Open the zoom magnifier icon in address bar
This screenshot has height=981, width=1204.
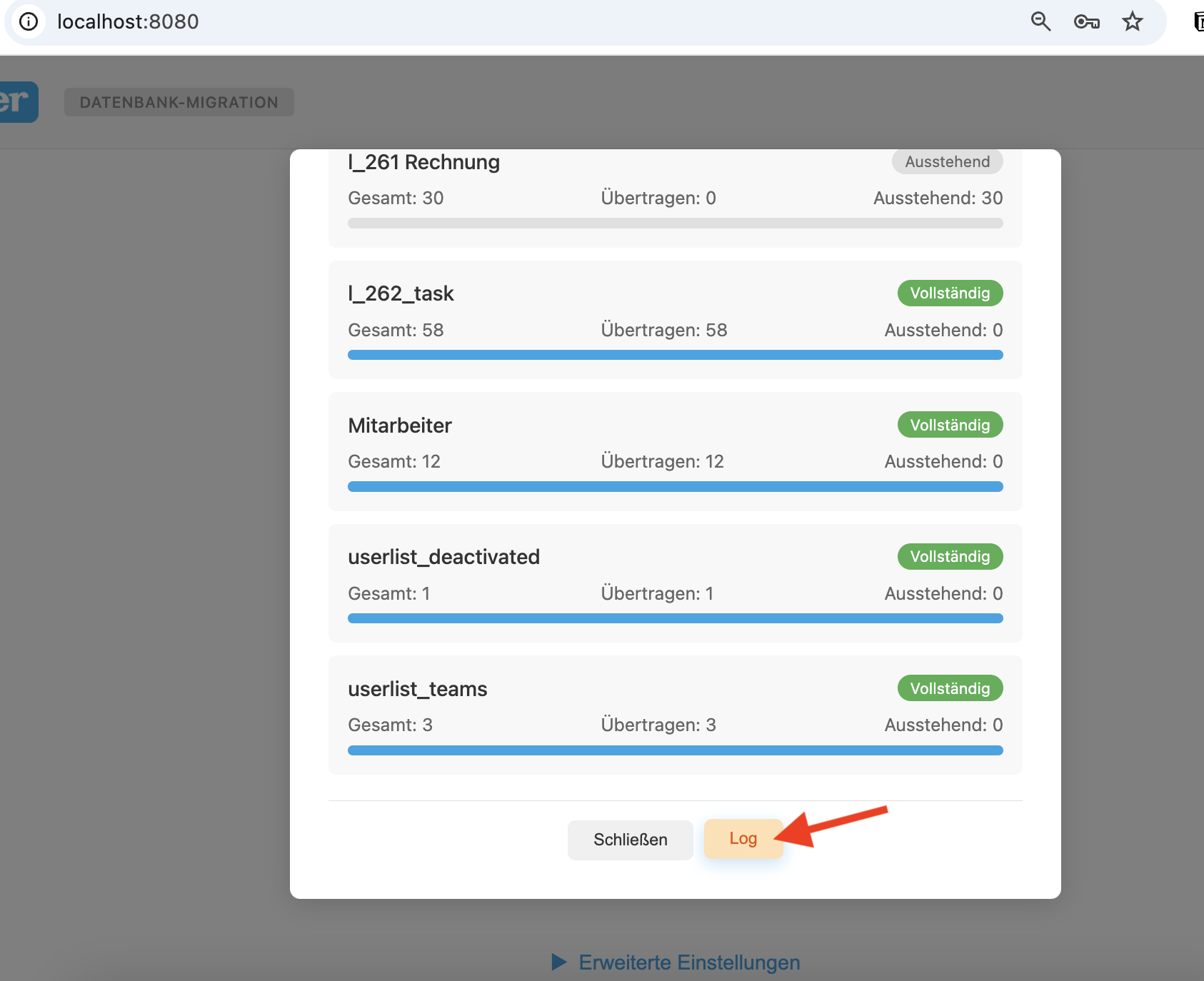(1040, 21)
